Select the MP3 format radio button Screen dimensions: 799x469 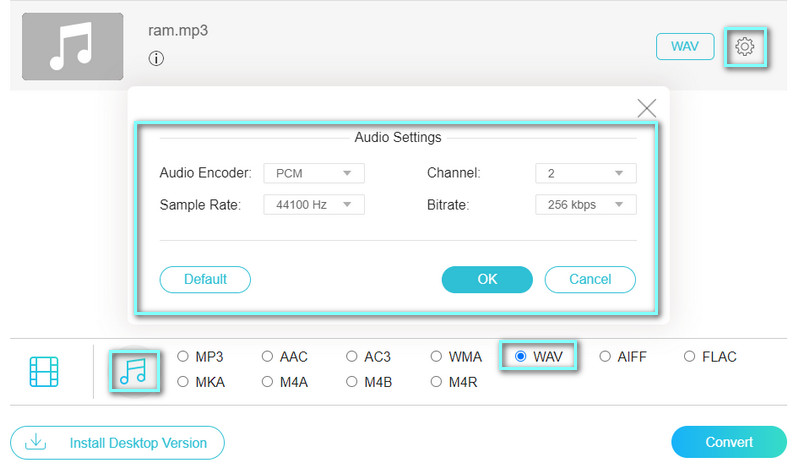coord(183,356)
